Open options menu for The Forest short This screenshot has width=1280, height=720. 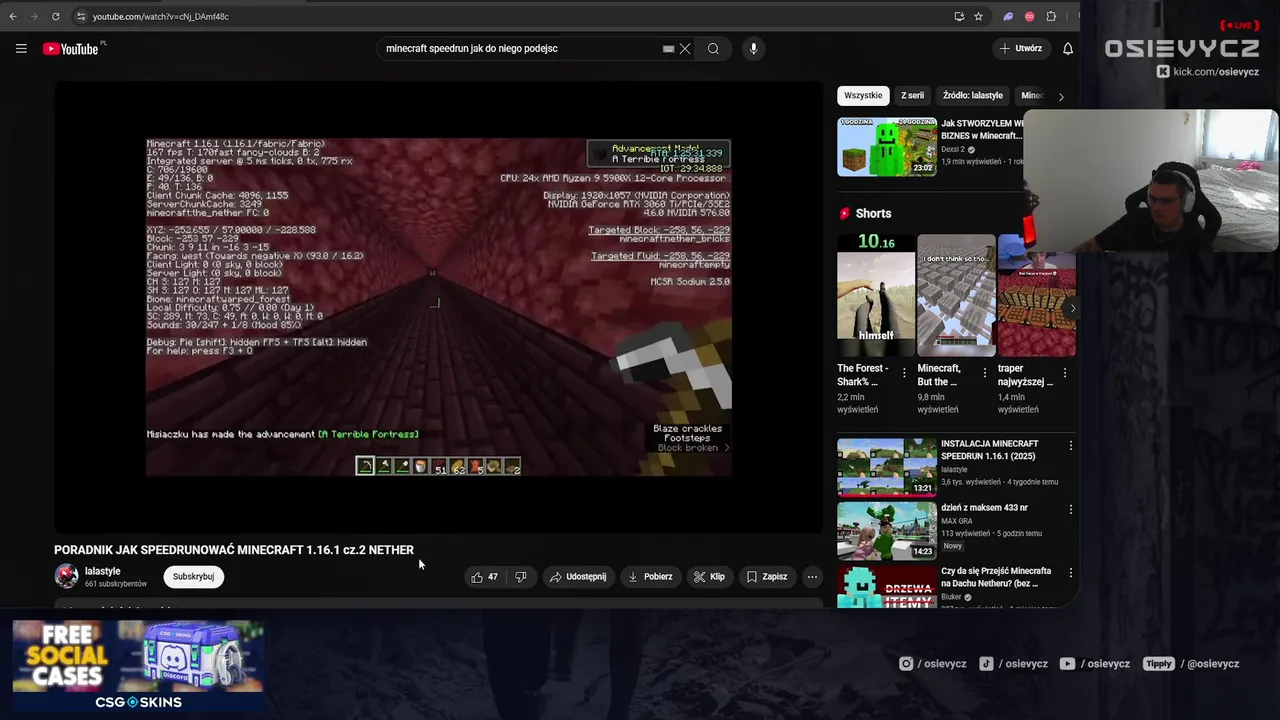[905, 372]
